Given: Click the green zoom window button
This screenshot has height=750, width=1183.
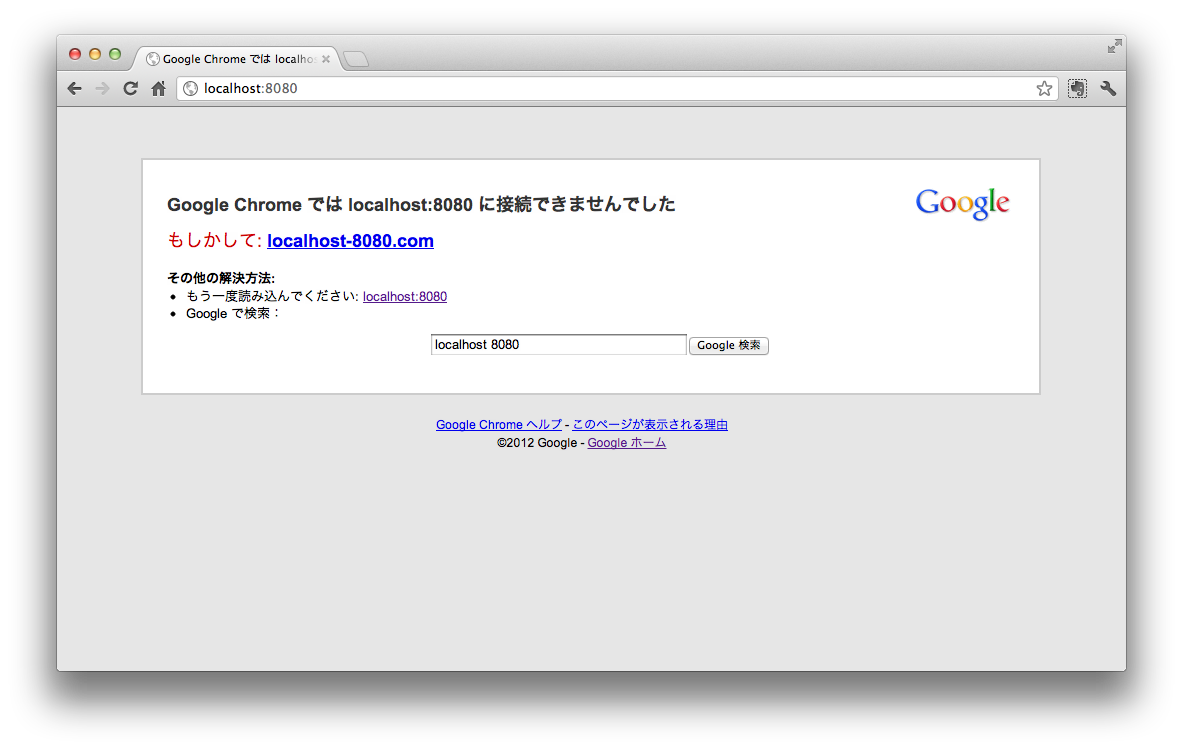Looking at the screenshot, I should pyautogui.click(x=115, y=54).
